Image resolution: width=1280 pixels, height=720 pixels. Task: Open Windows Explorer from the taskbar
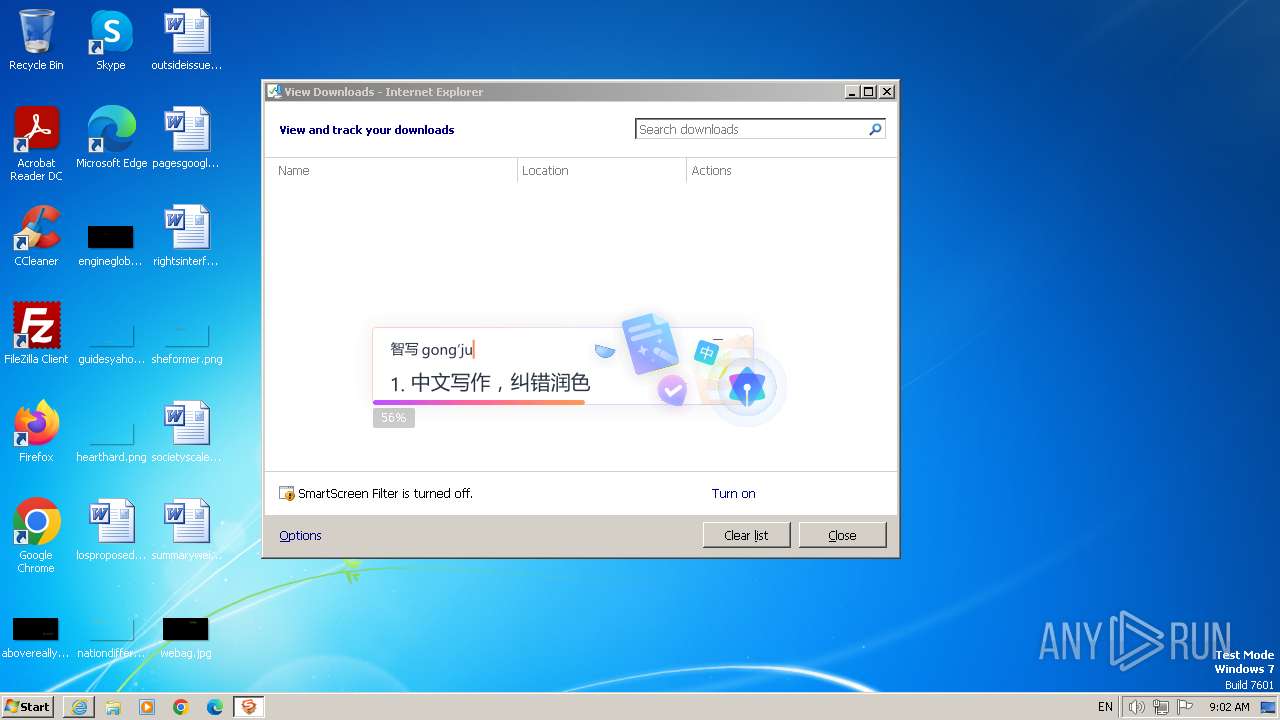click(113, 707)
